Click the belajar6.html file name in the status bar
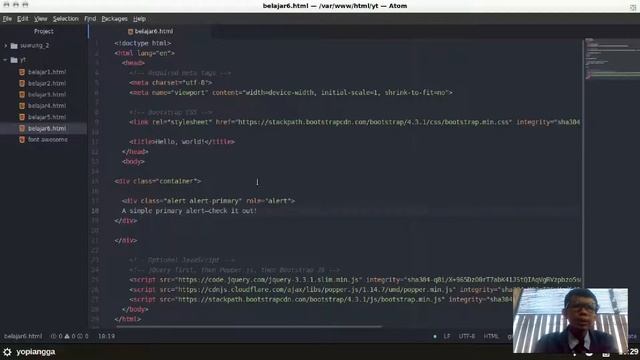This screenshot has height=360, width=640. point(23,336)
